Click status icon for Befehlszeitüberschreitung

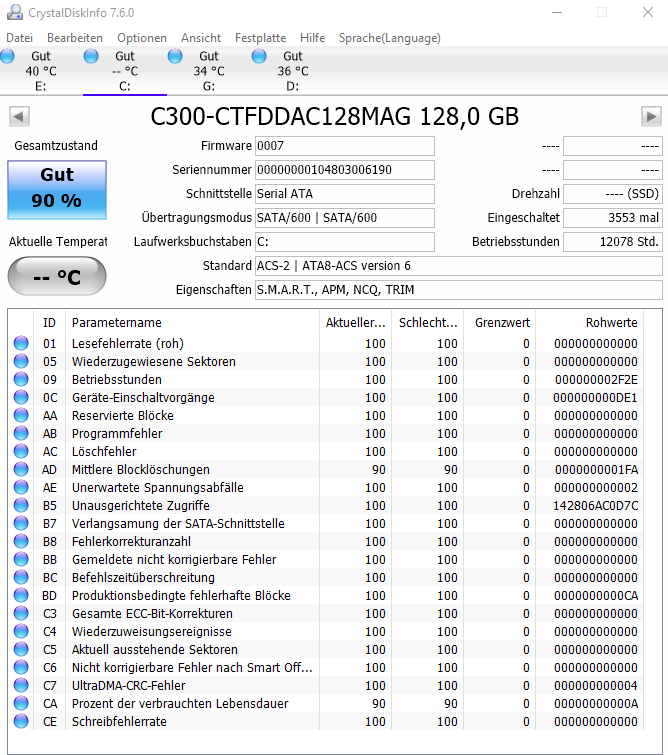[x=21, y=577]
